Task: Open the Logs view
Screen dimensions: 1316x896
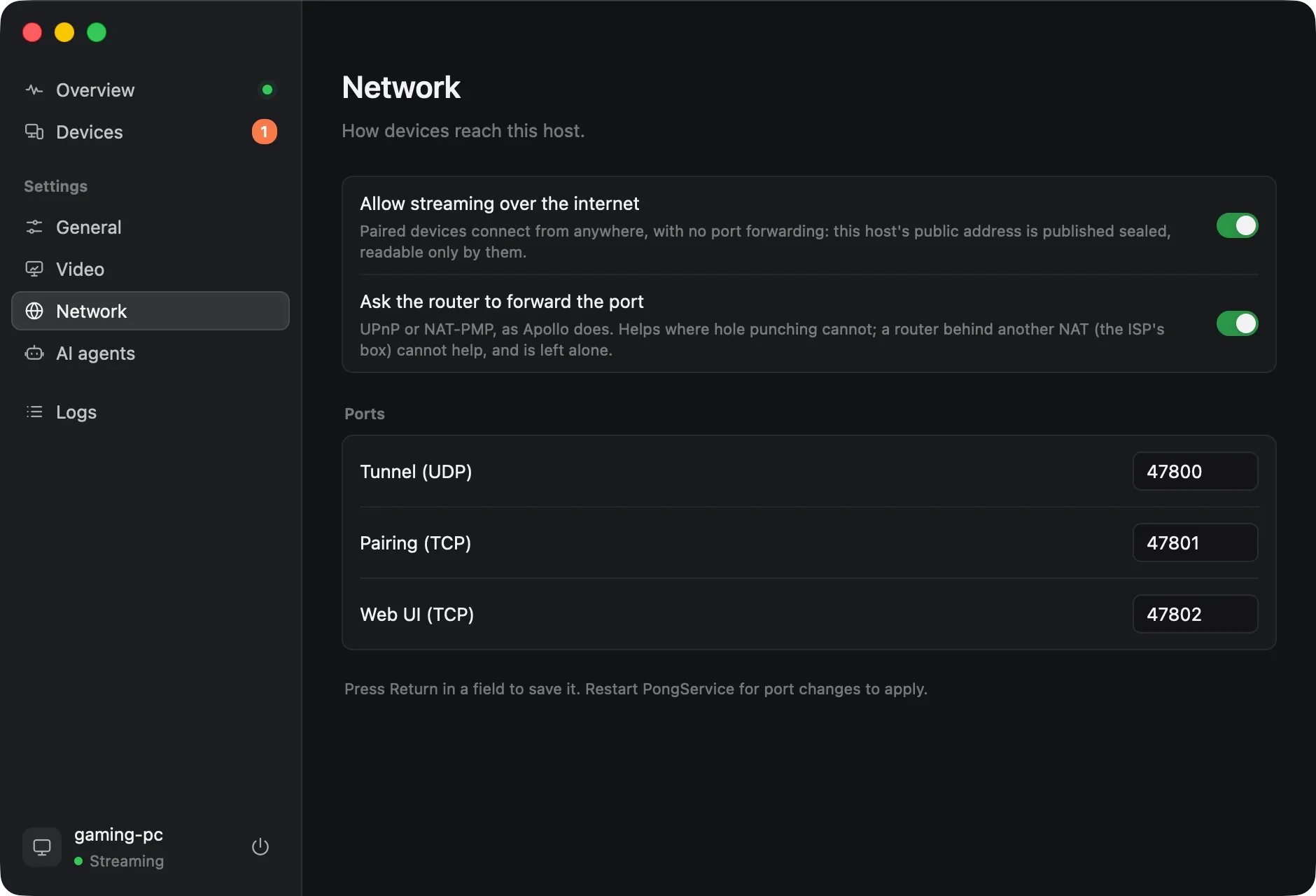Action: pyautogui.click(x=150, y=412)
